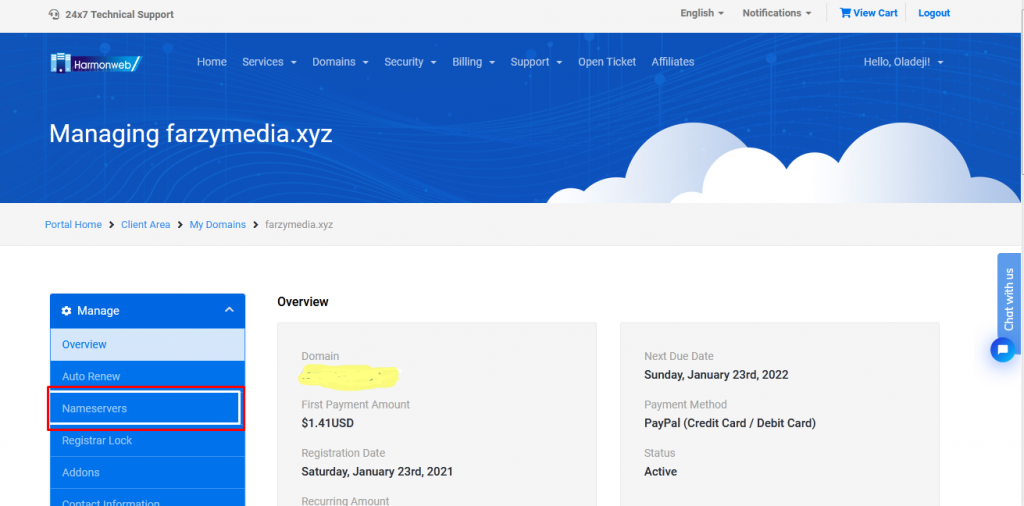This screenshot has height=506, width=1024.
Task: Open Registrar Lock in the sidebar
Action: pos(97,440)
